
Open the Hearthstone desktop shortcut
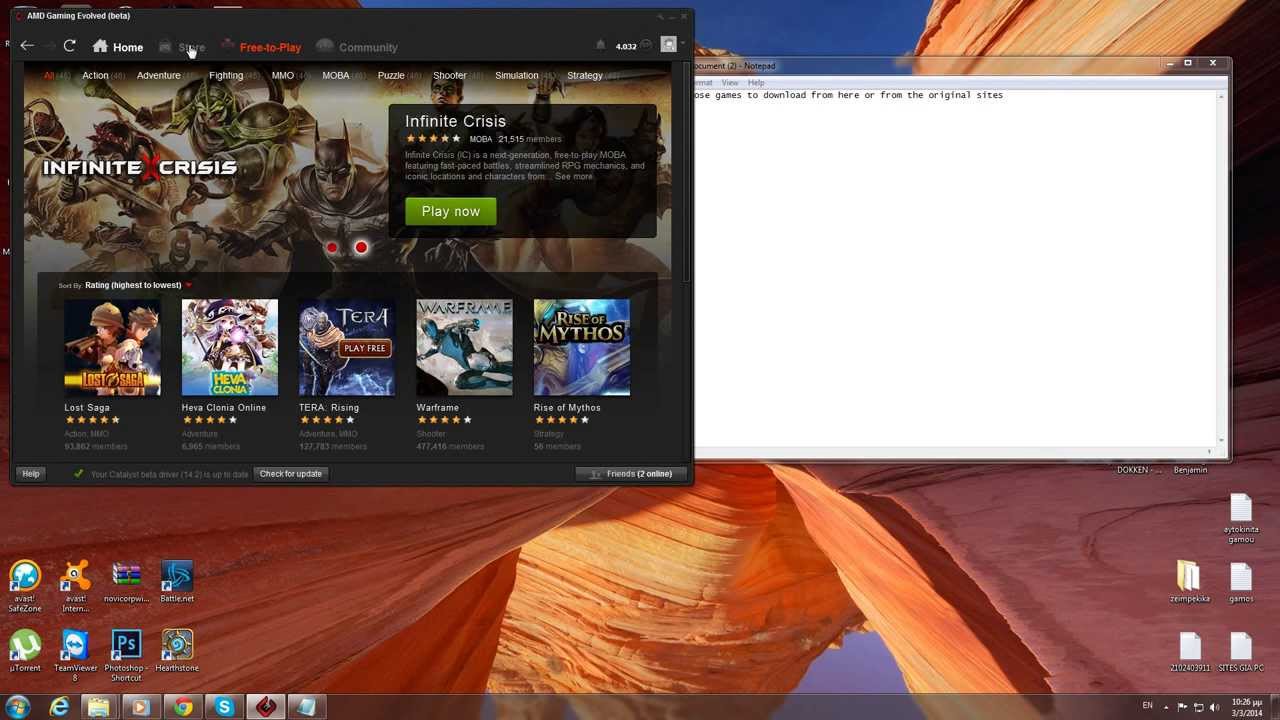(177, 651)
